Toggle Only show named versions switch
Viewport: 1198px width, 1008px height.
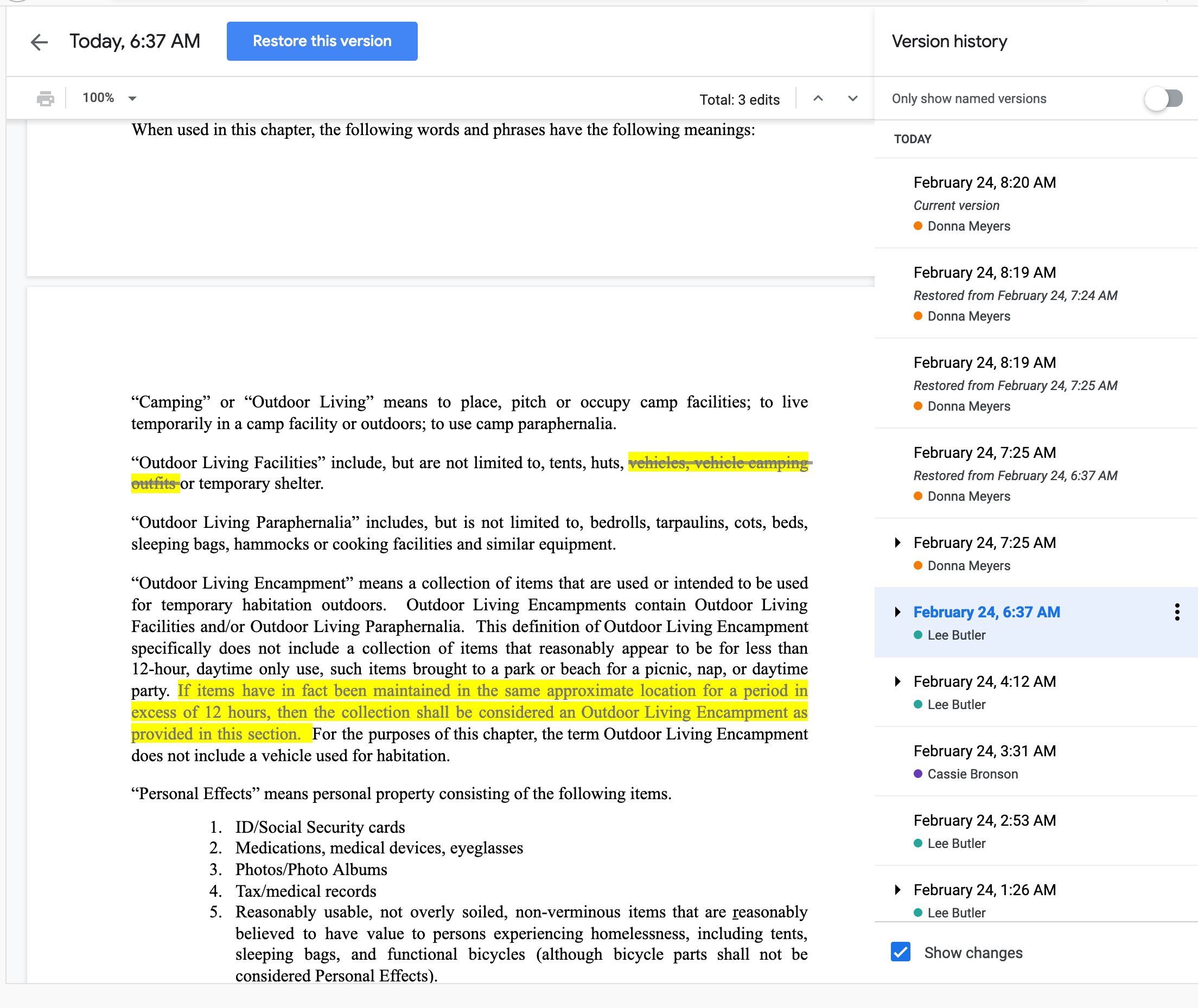(x=1163, y=98)
